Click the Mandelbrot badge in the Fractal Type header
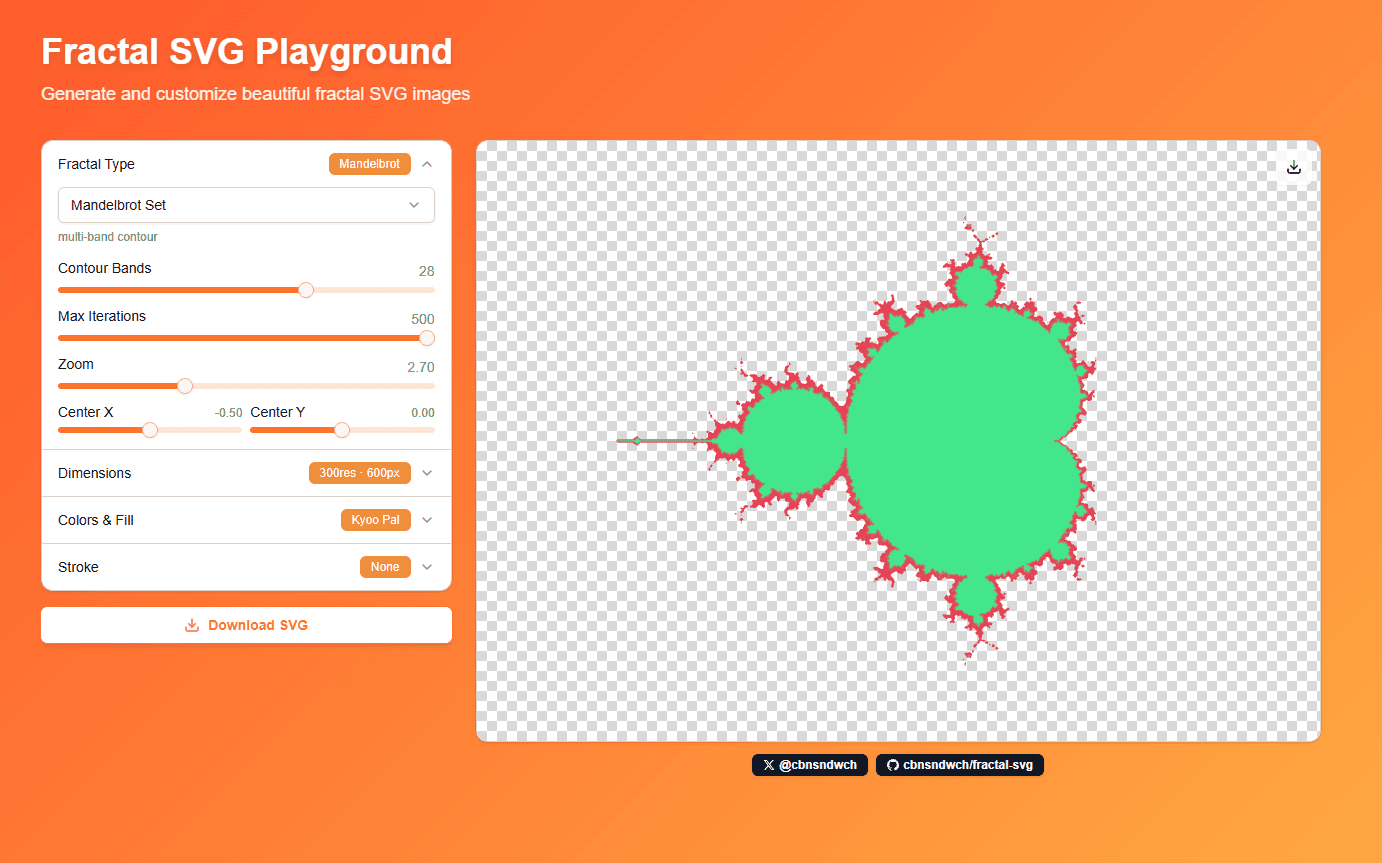Viewport: 1382px width, 863px height. [369, 163]
